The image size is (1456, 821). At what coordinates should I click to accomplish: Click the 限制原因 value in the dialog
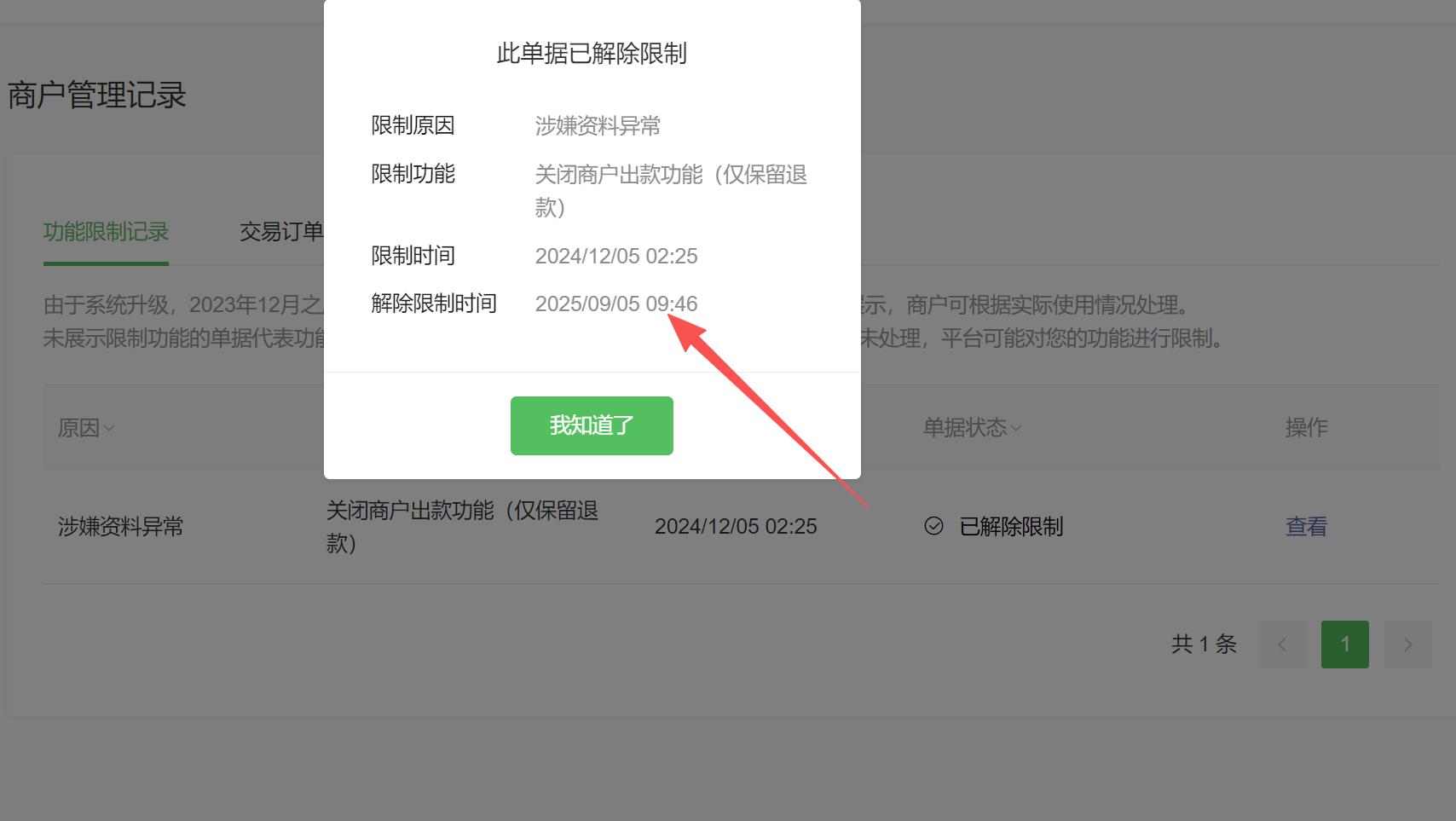click(x=598, y=126)
